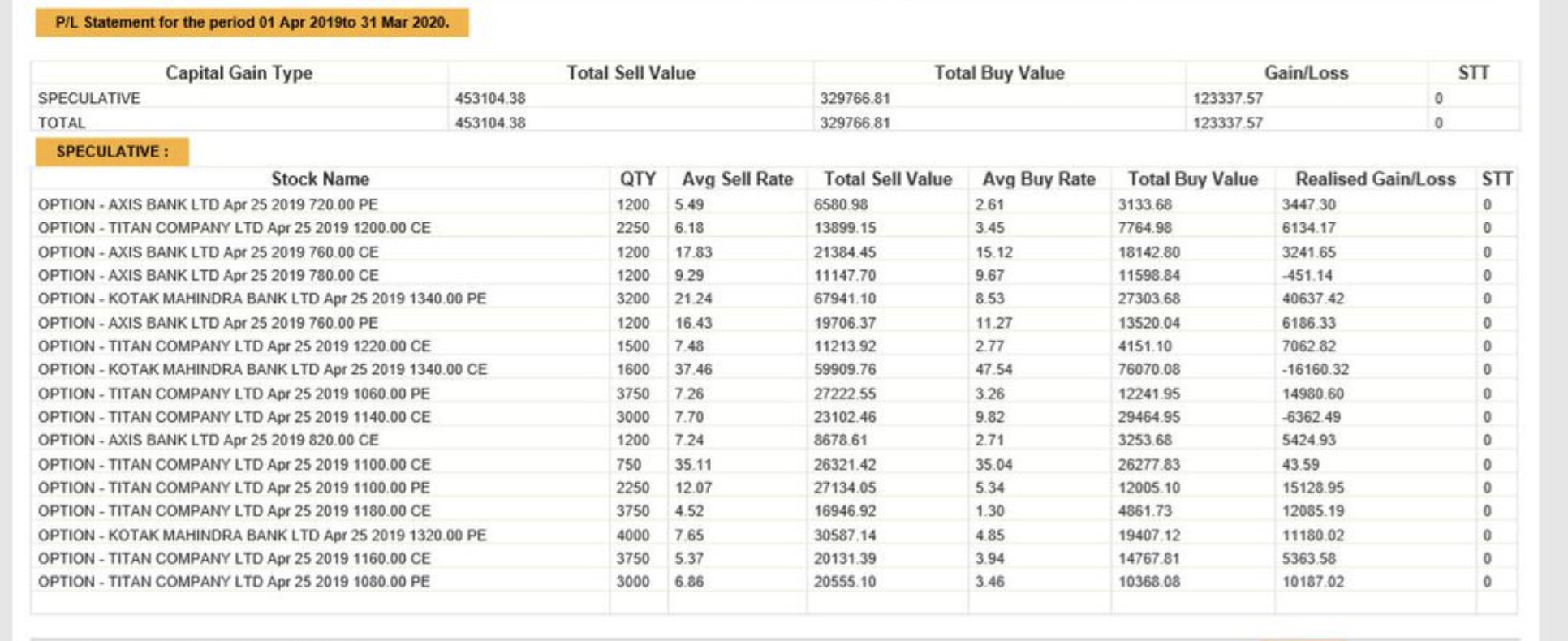This screenshot has height=641, width=1568.
Task: Click the Avg Buy Rate column header
Action: [1039, 179]
